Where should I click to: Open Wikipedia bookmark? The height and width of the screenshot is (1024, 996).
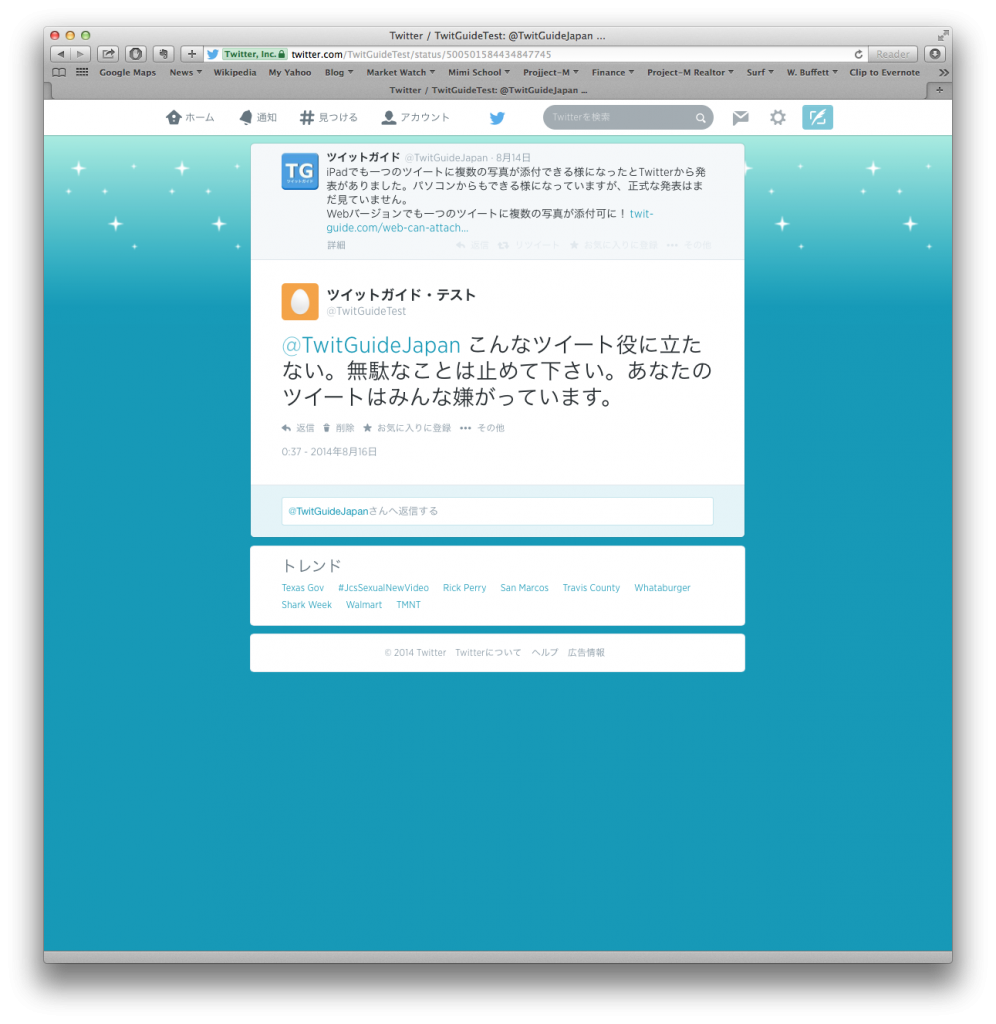tap(234, 72)
